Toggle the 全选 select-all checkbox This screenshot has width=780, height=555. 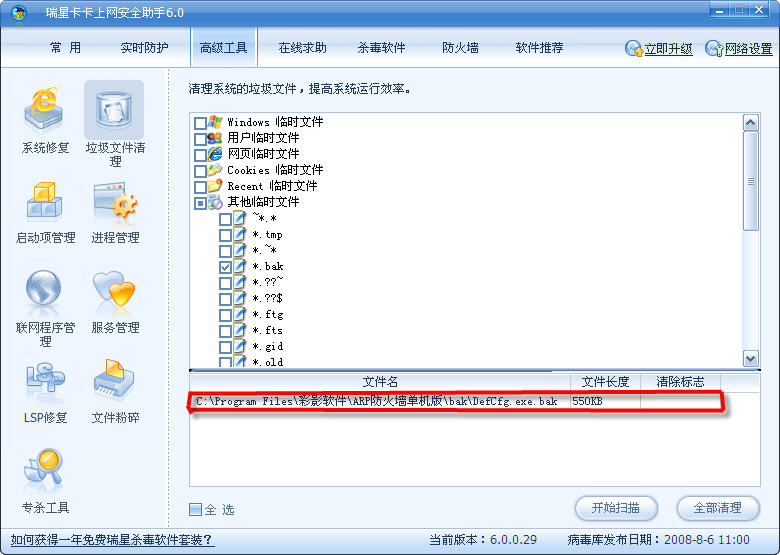pos(195,509)
